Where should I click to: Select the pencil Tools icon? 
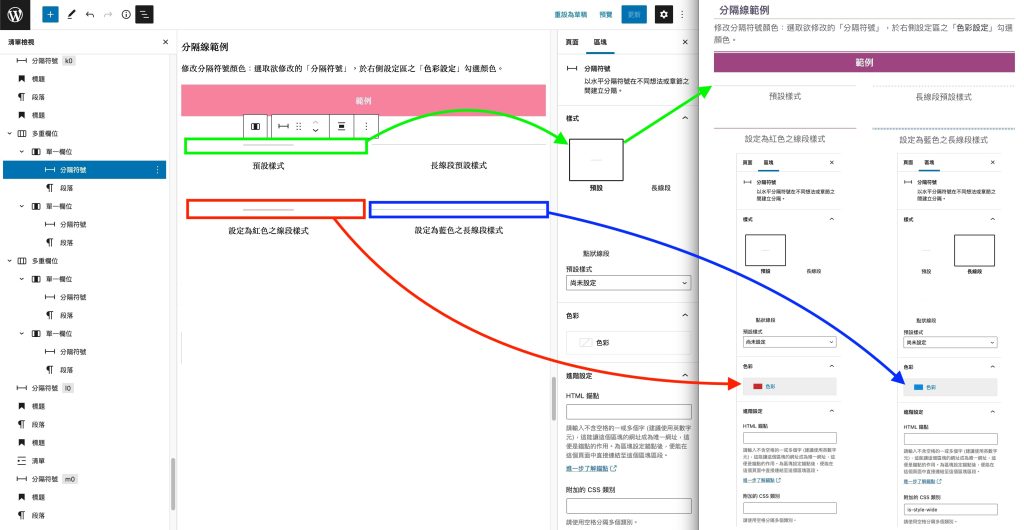(x=71, y=14)
